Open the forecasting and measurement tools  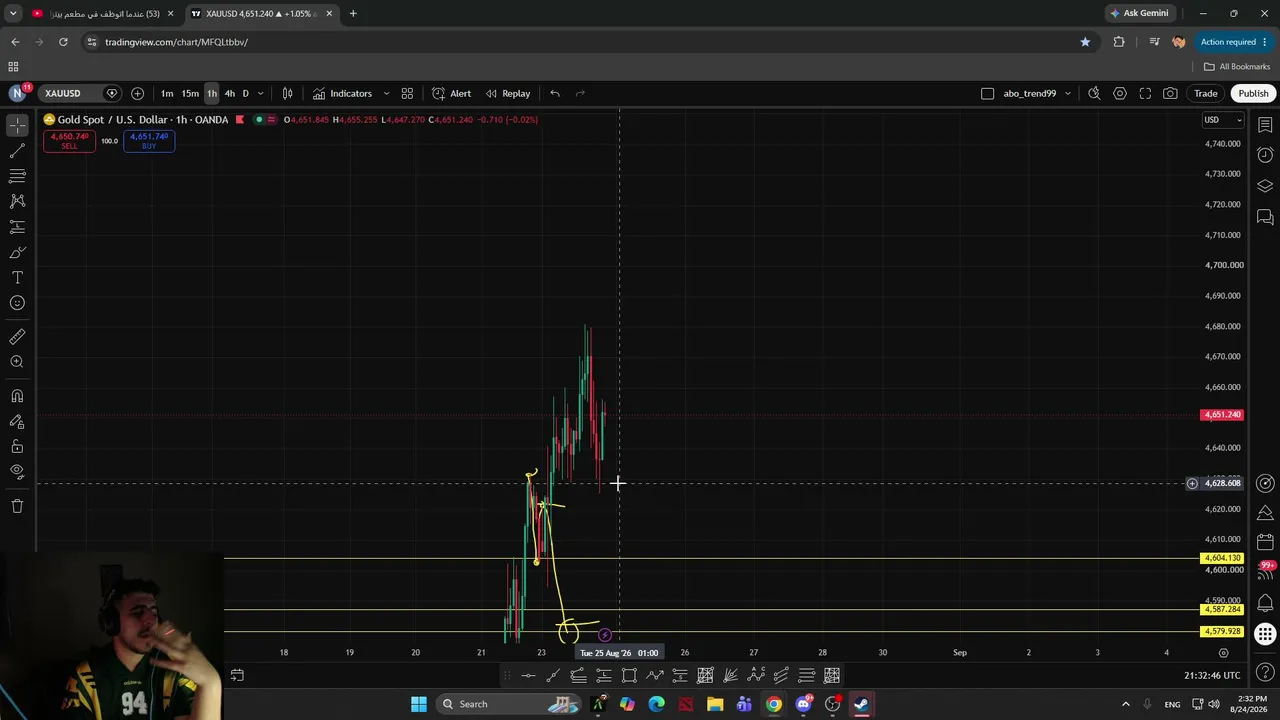coord(17,227)
